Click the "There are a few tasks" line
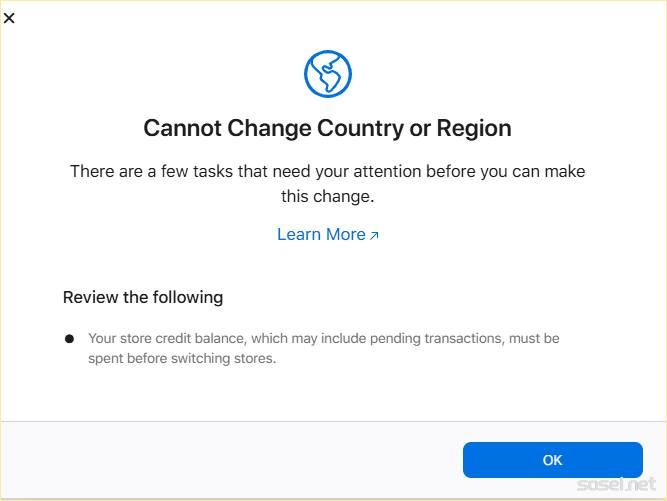The image size is (667, 501). pos(328,171)
